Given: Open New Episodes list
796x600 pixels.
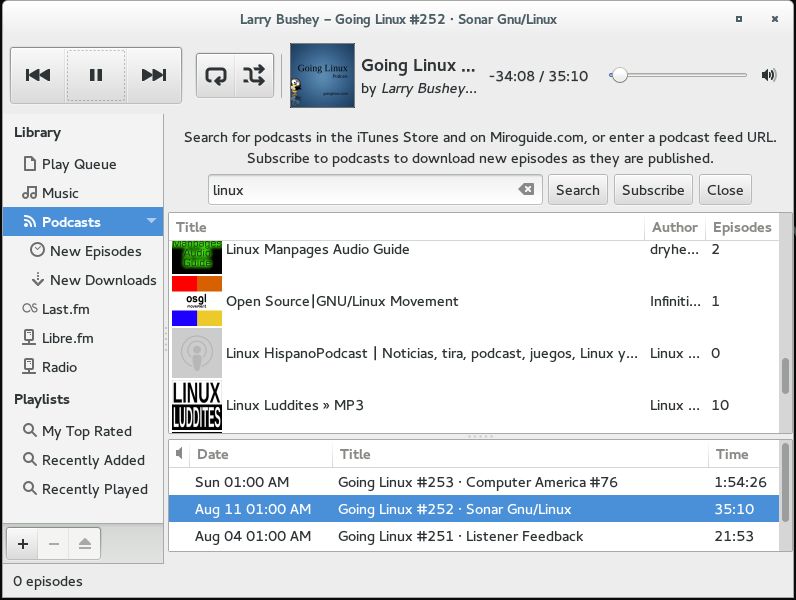Looking at the screenshot, I should point(83,251).
